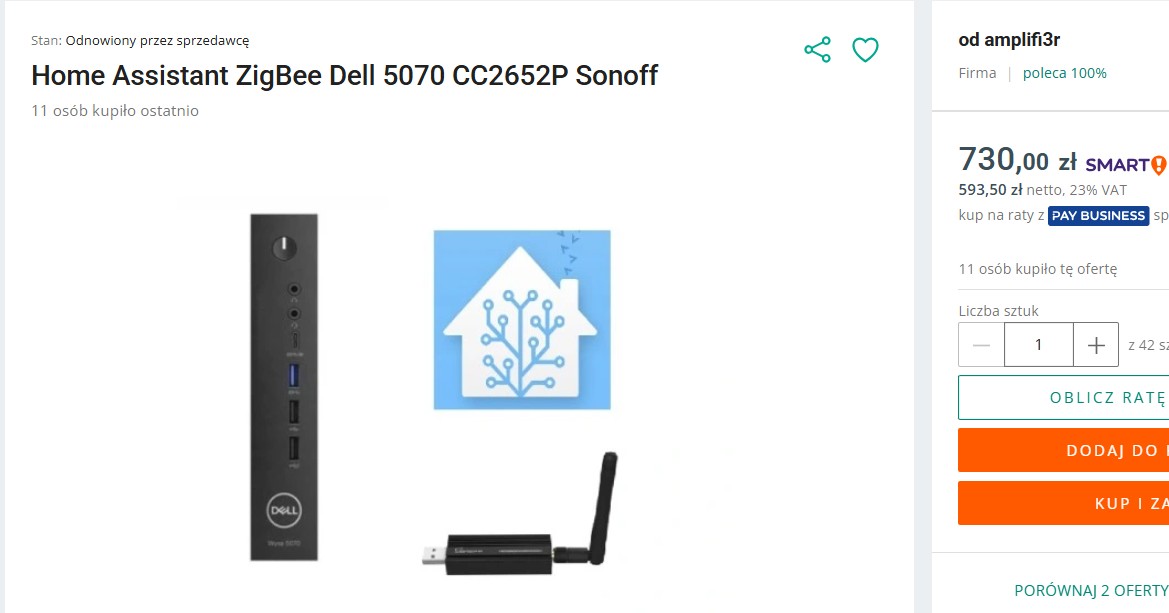Increase quantity with the plus button
This screenshot has width=1169, height=613.
click(1096, 345)
